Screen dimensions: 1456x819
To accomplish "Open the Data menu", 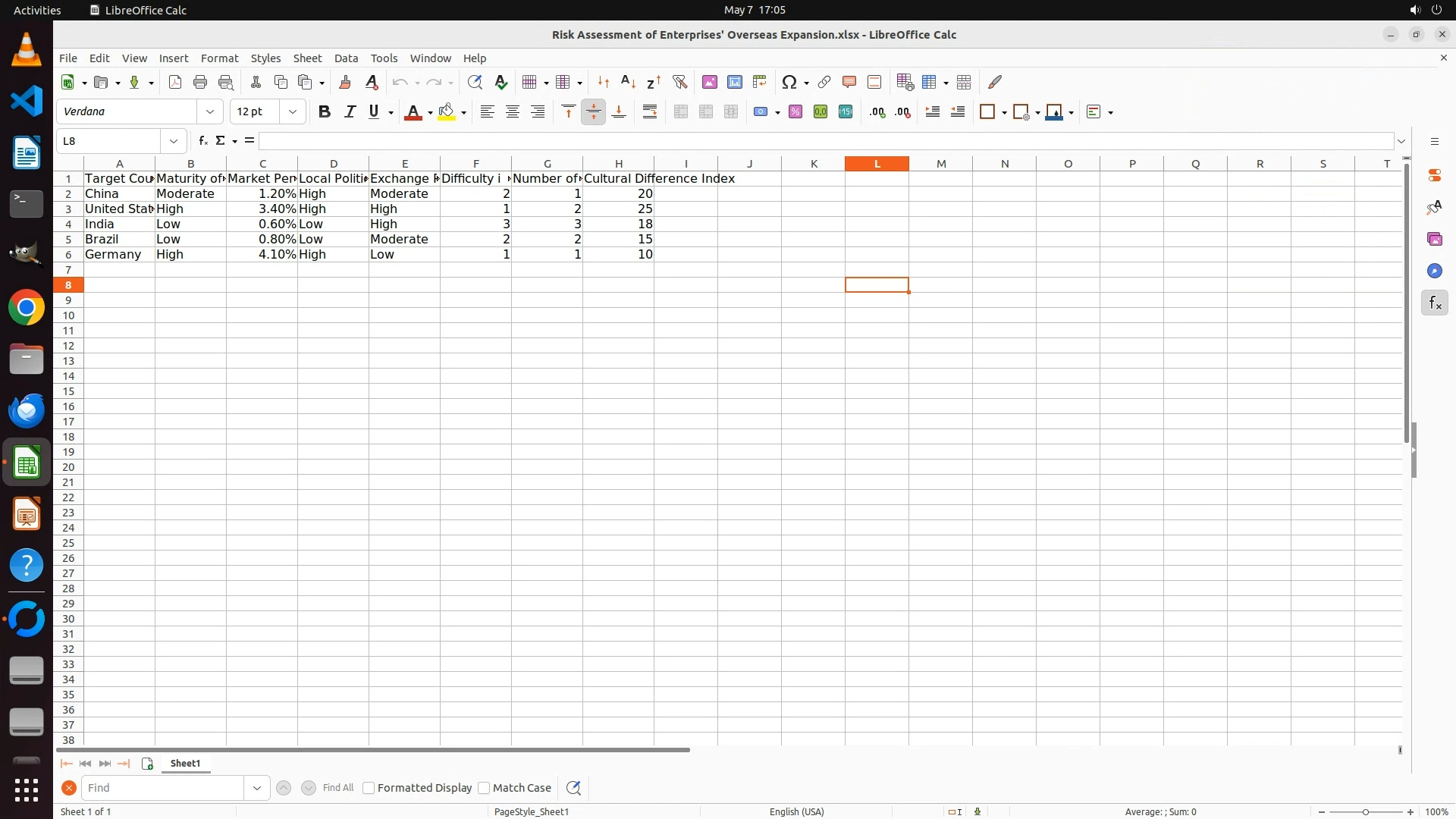I will tap(346, 58).
